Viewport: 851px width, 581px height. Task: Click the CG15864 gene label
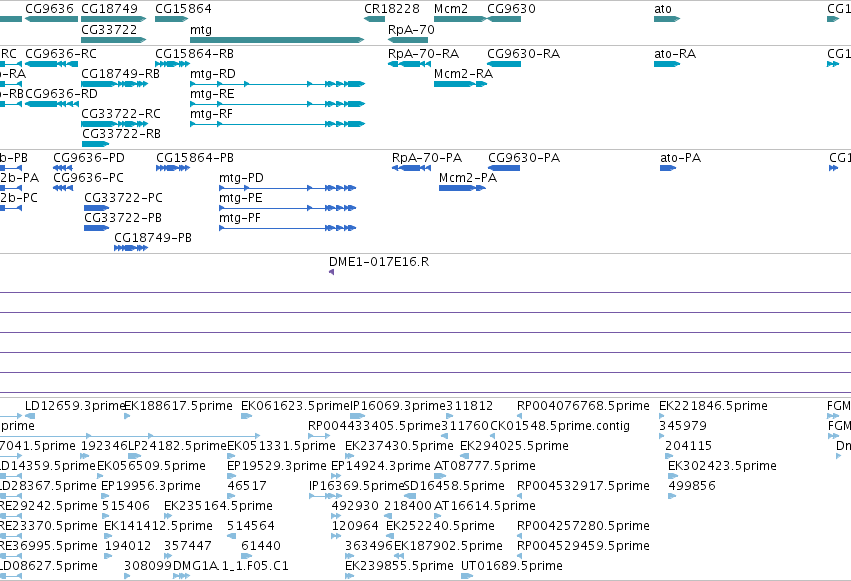pyautogui.click(x=183, y=9)
